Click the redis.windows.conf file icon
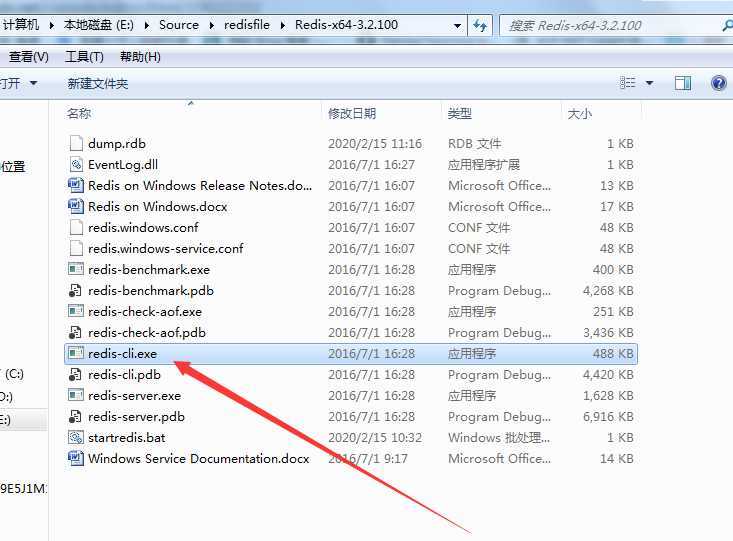 [76, 227]
